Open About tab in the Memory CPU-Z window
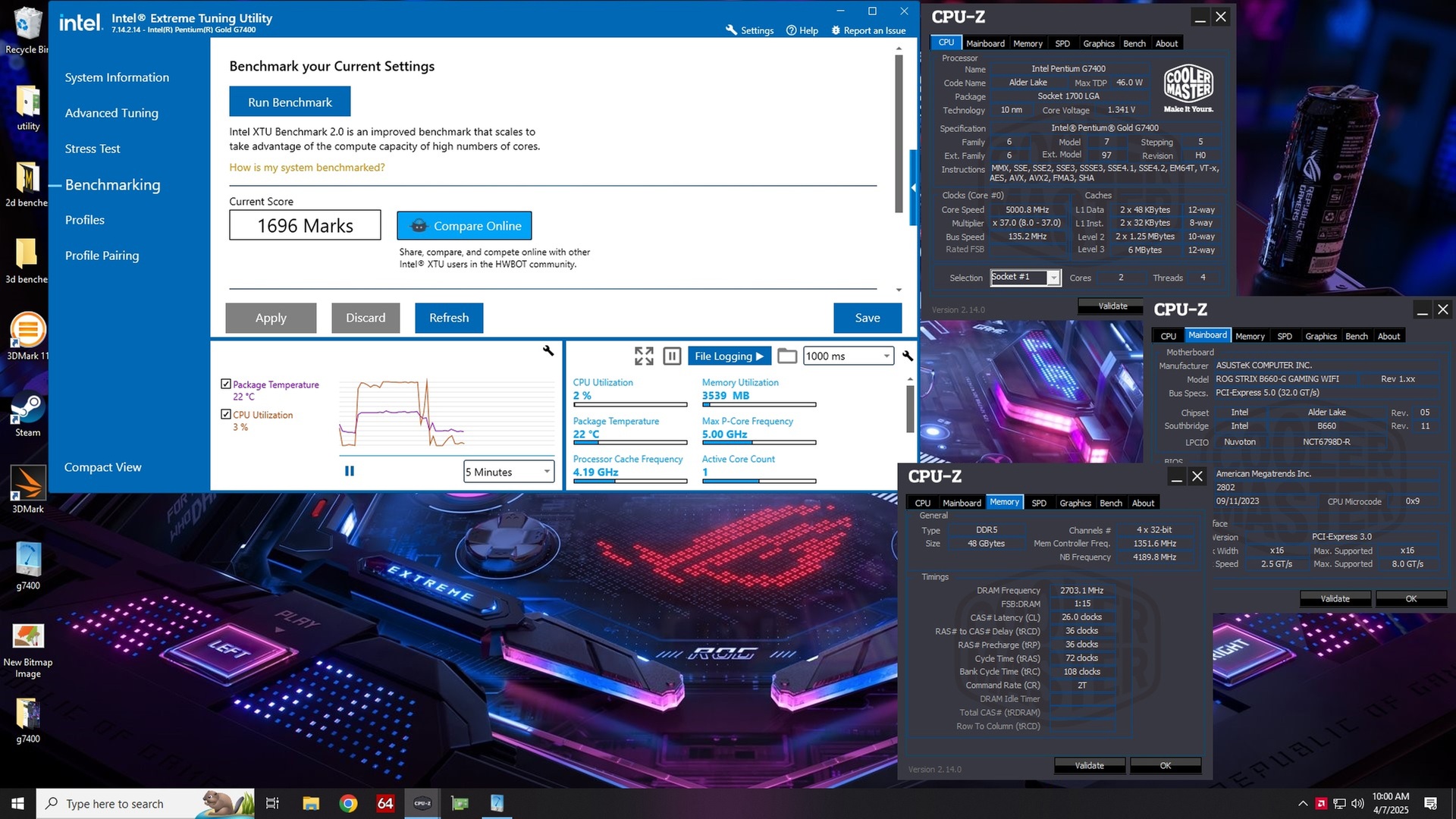 pos(1143,503)
